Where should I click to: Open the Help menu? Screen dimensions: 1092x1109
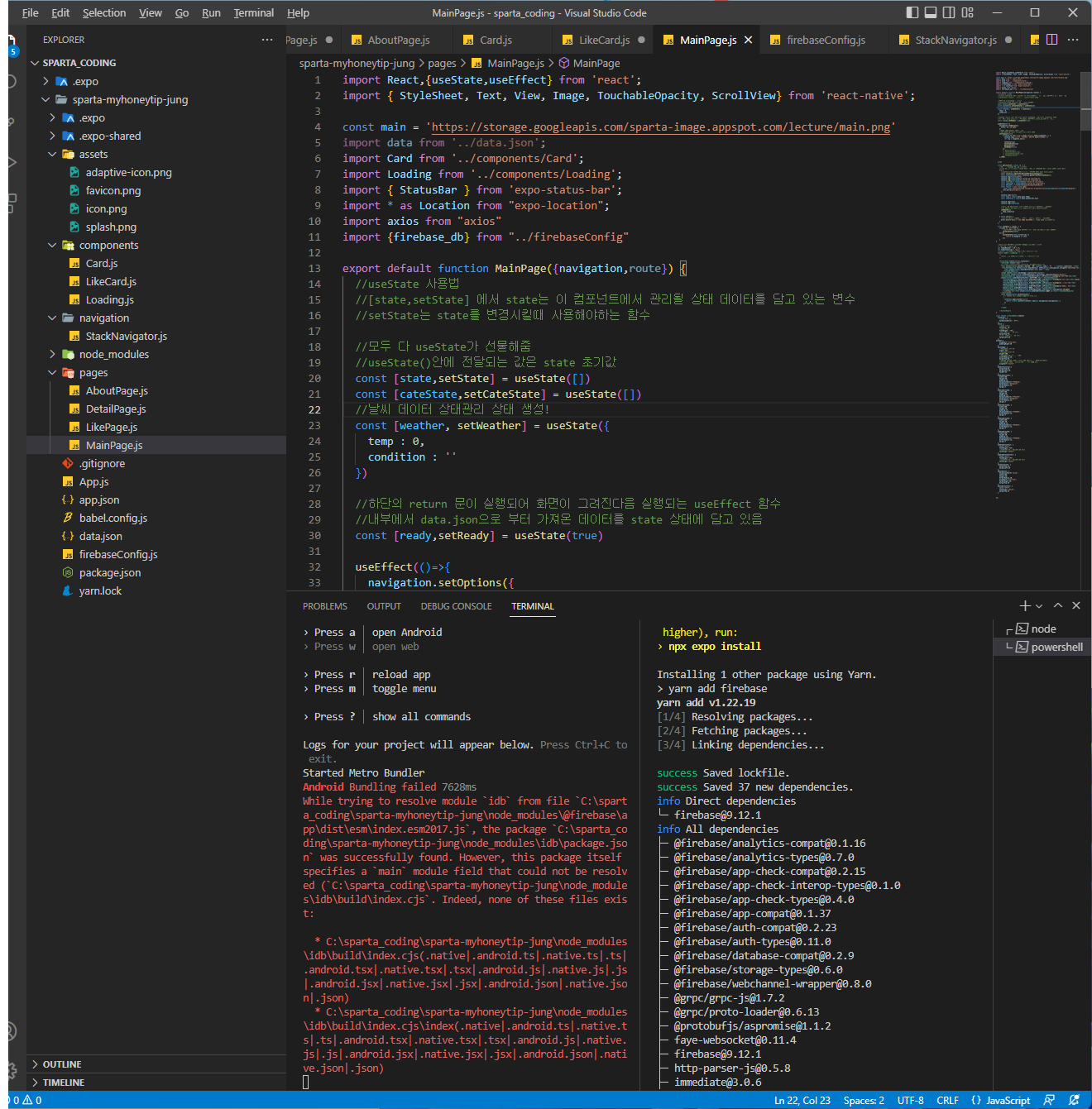pos(298,12)
